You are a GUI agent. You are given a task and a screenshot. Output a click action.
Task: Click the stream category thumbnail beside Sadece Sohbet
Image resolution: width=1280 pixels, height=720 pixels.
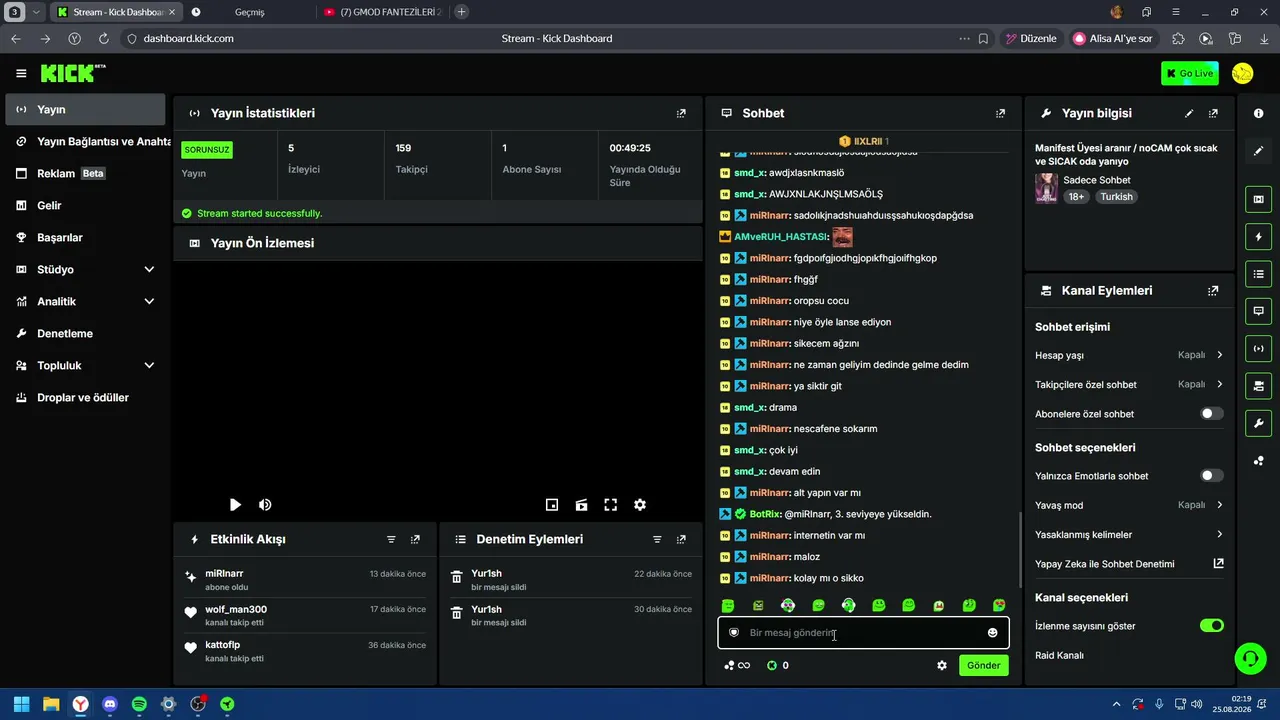point(1046,188)
